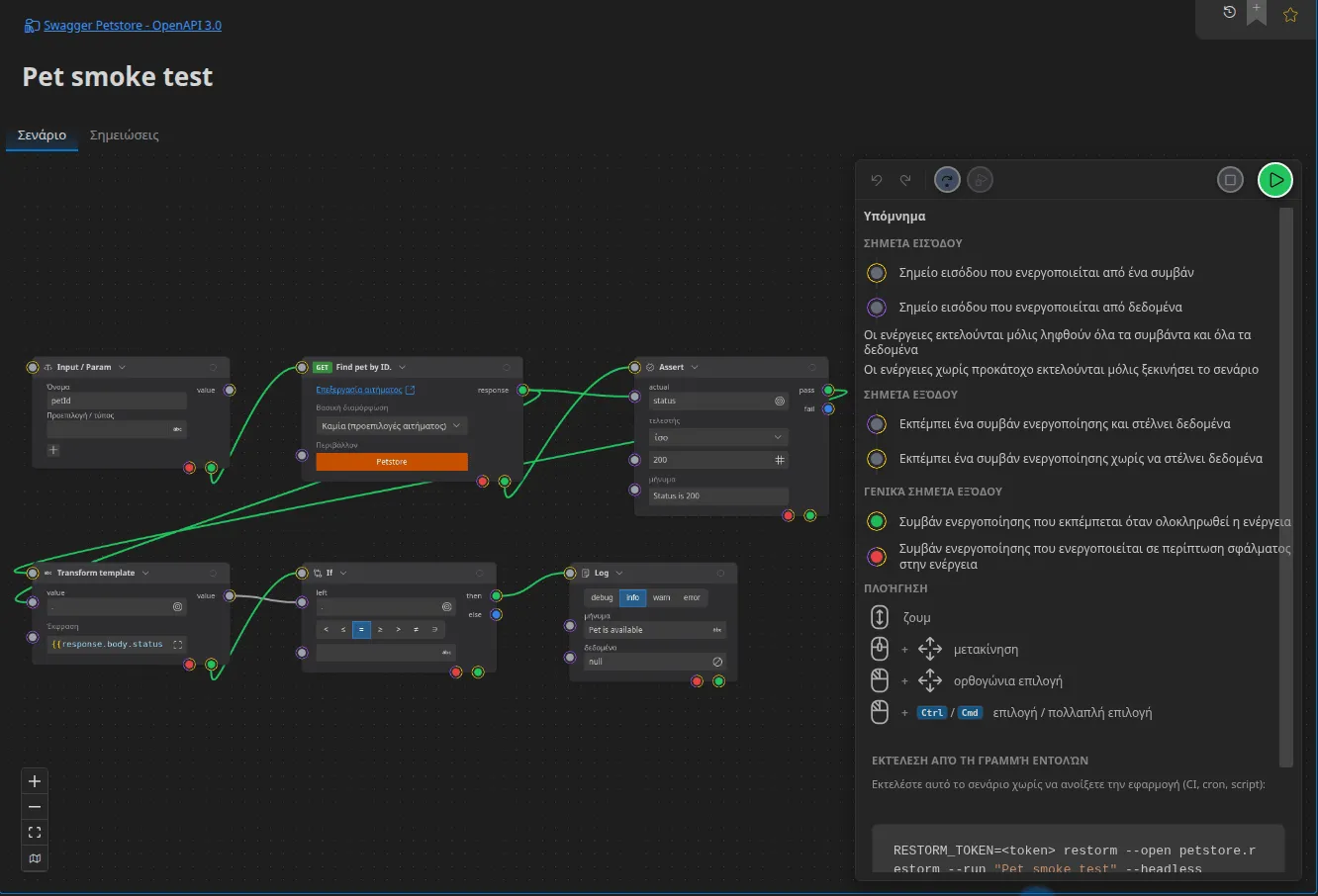
Task: Toggle the minimap with the map icon
Action: click(35, 858)
